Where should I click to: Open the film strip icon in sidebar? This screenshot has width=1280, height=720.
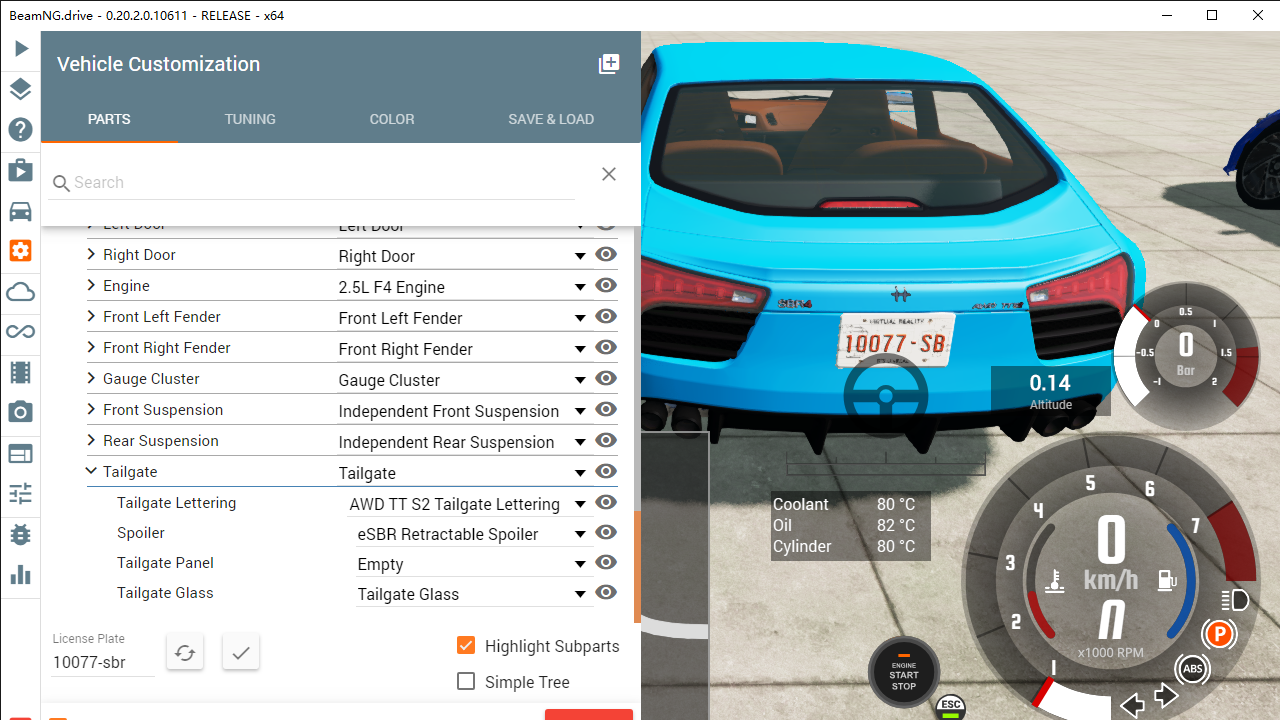[x=21, y=373]
